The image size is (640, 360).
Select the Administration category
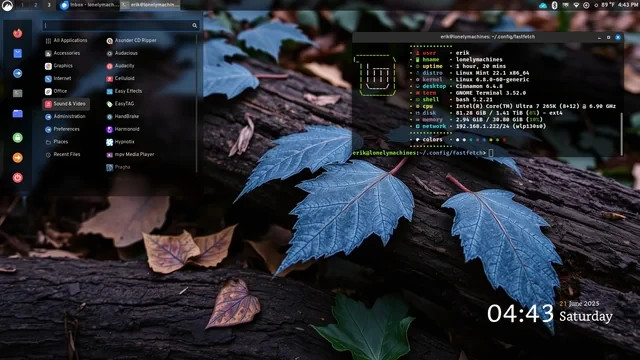tap(65, 116)
